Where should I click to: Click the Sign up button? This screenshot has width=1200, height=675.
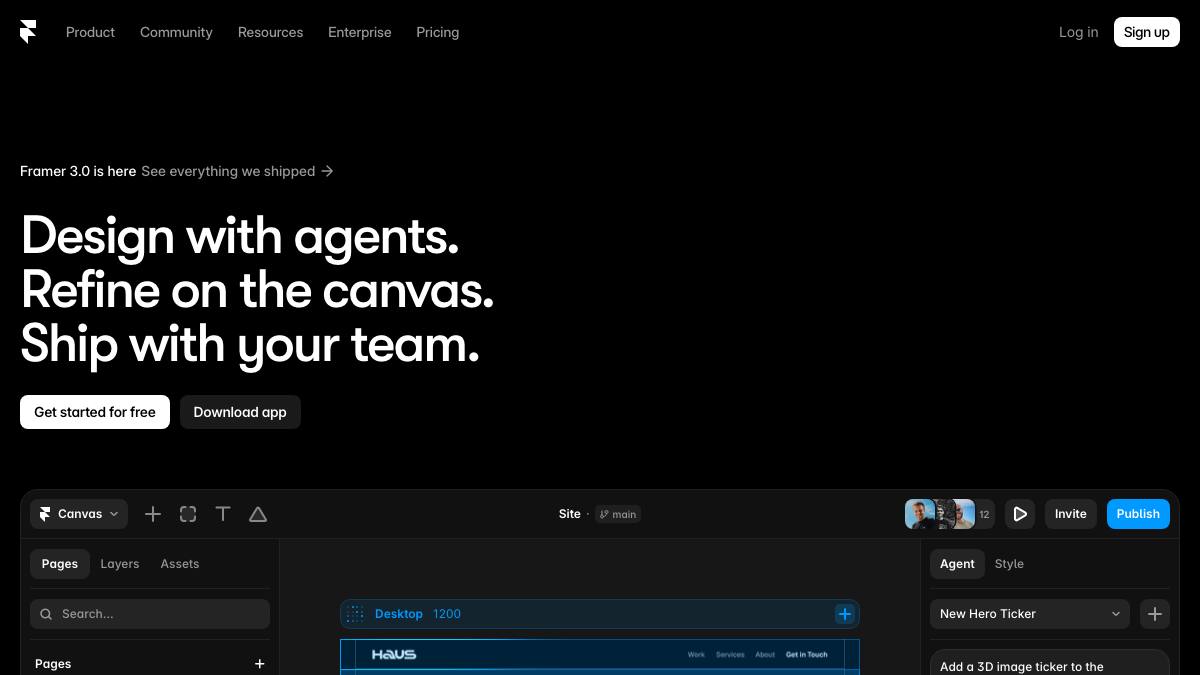tap(1146, 32)
